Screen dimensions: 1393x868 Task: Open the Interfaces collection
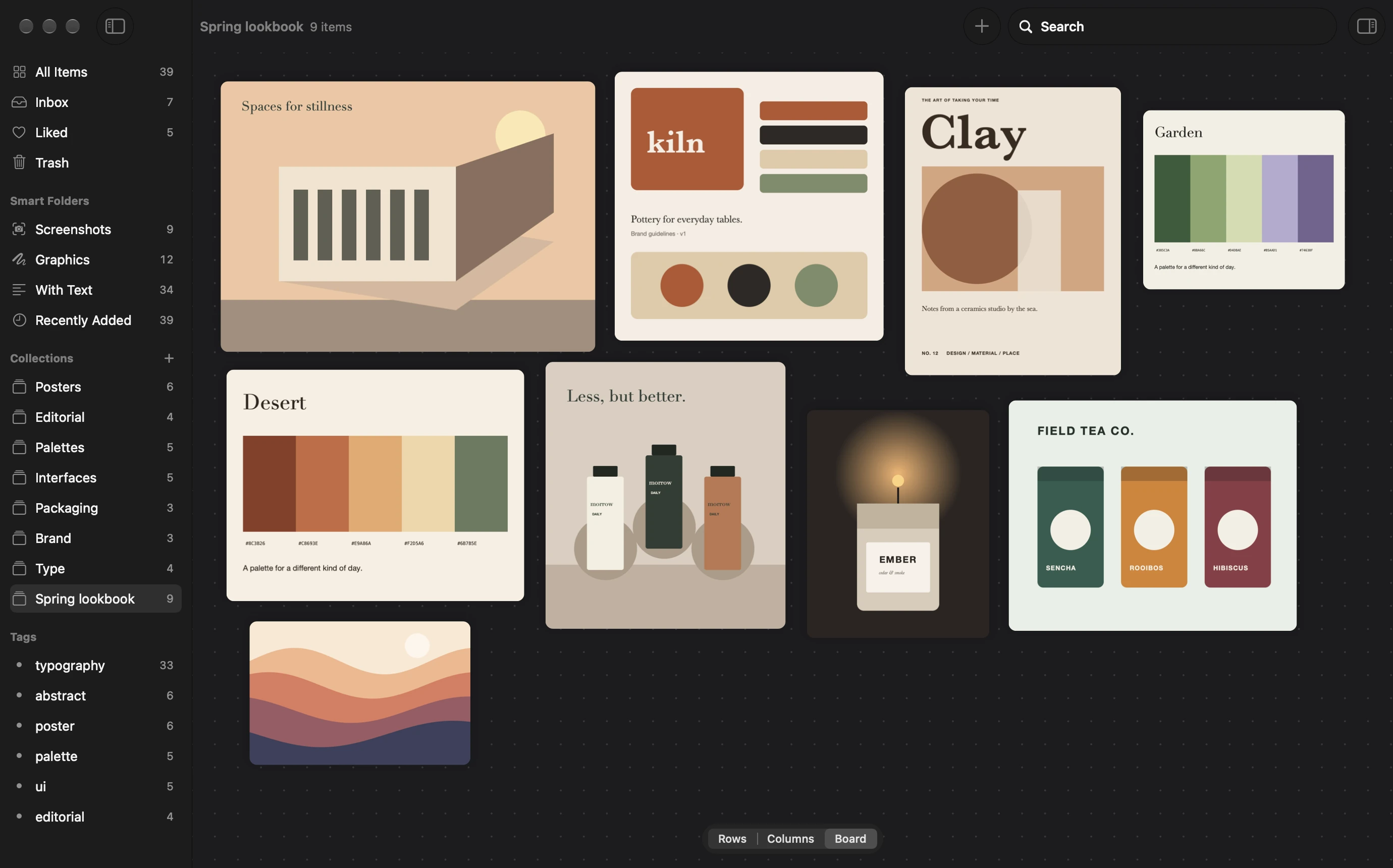coord(95,477)
